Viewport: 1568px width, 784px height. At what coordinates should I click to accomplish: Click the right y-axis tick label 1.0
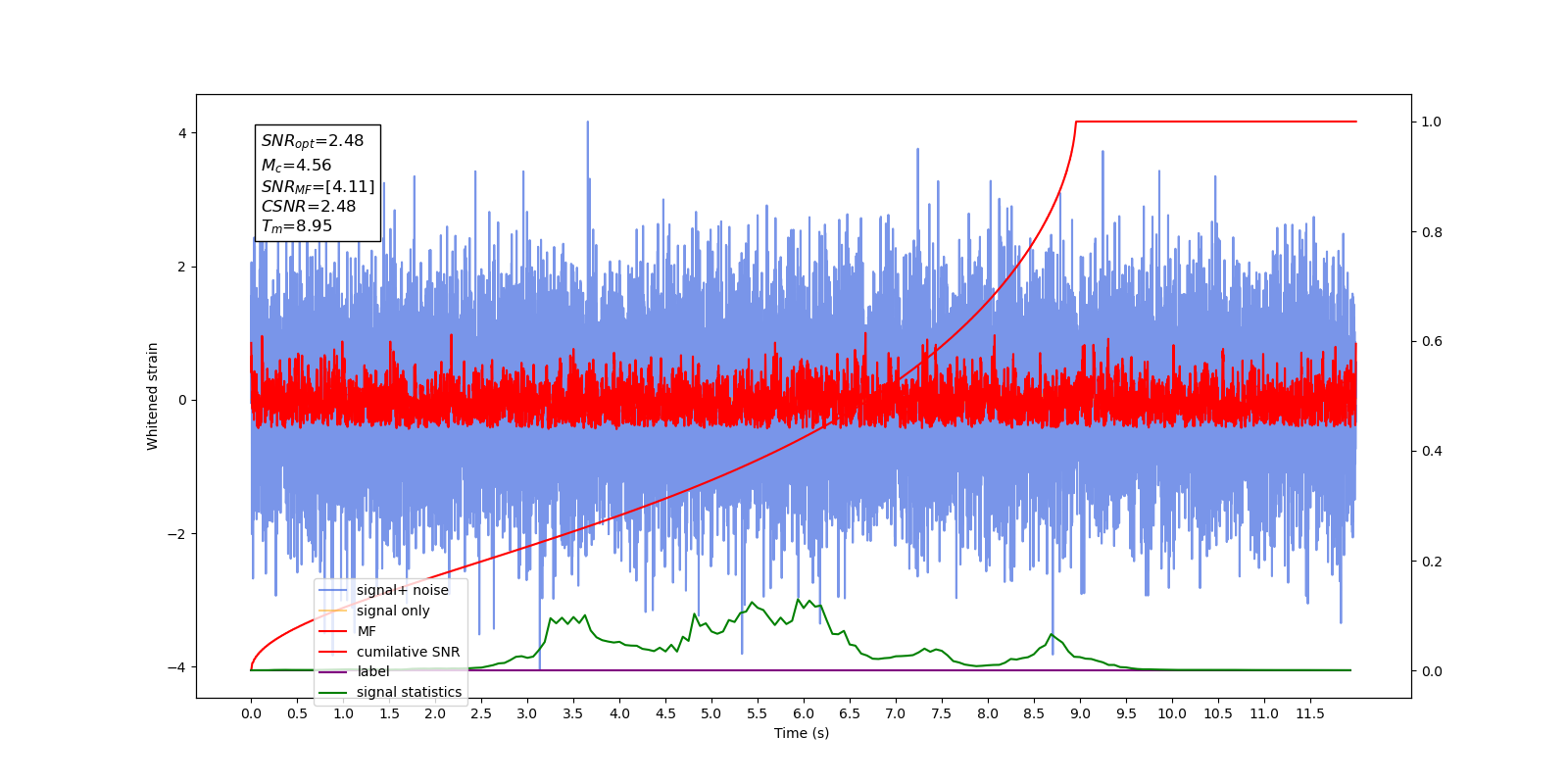1432,122
